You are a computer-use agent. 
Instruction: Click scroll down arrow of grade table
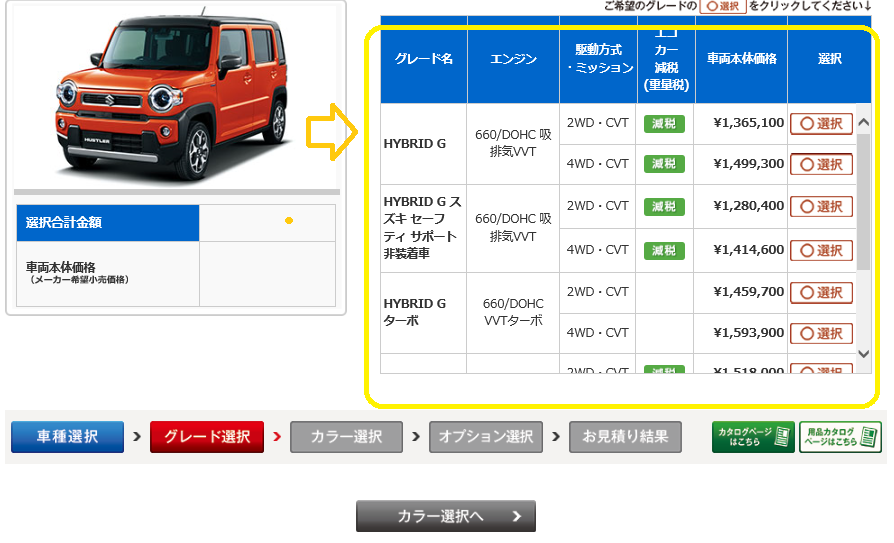coord(863,354)
